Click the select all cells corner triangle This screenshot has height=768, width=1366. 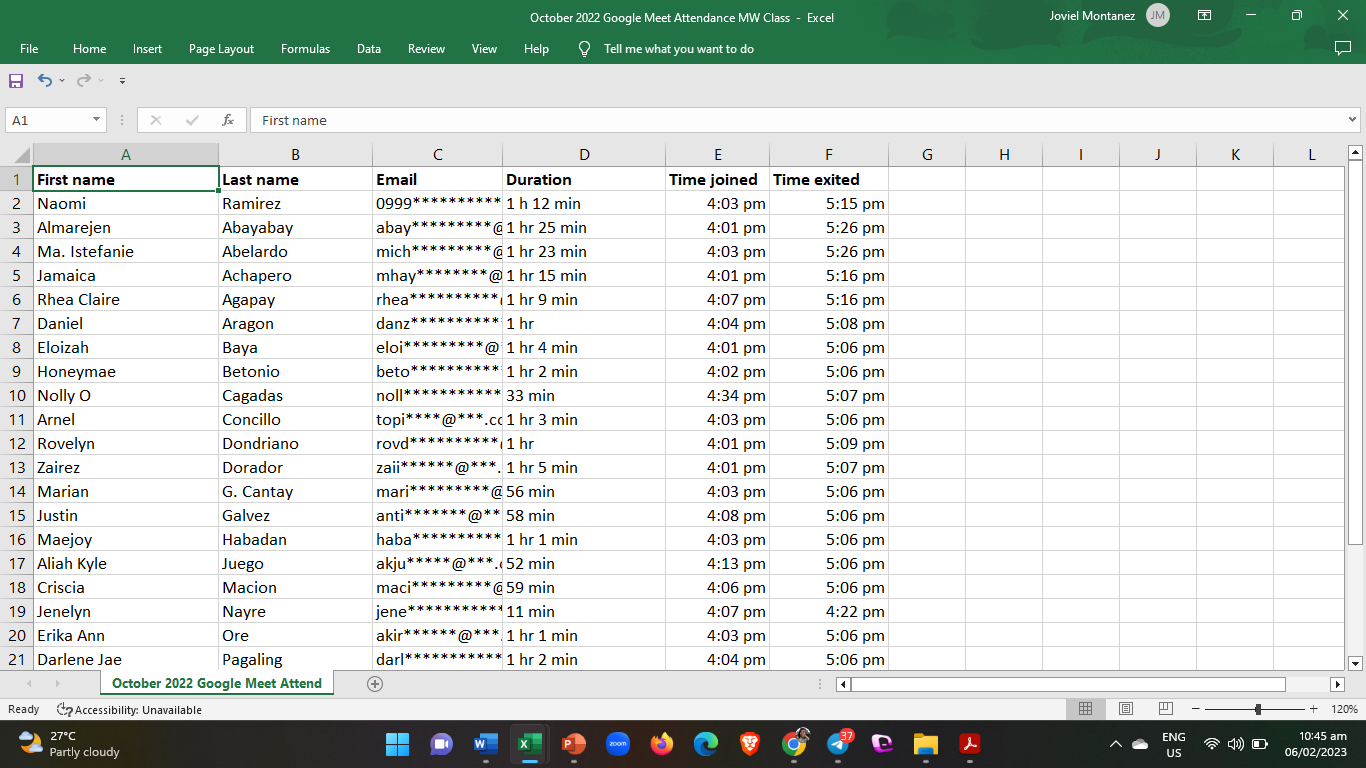(21, 155)
